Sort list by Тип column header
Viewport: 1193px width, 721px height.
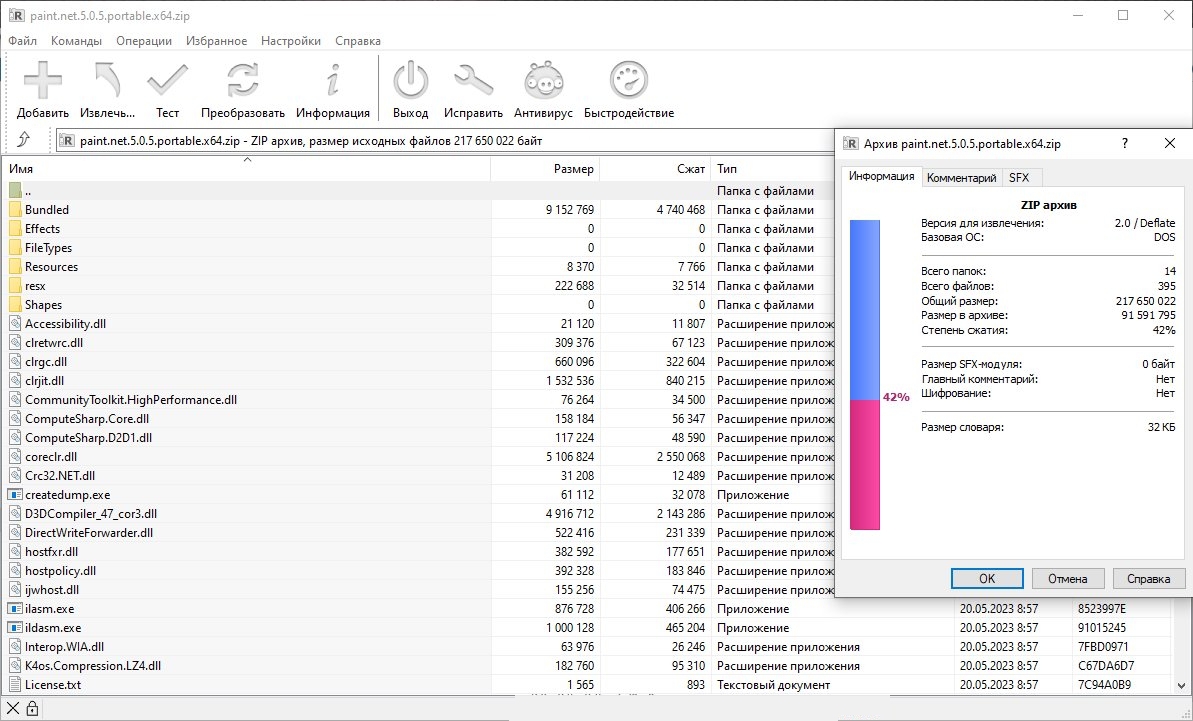tap(772, 169)
